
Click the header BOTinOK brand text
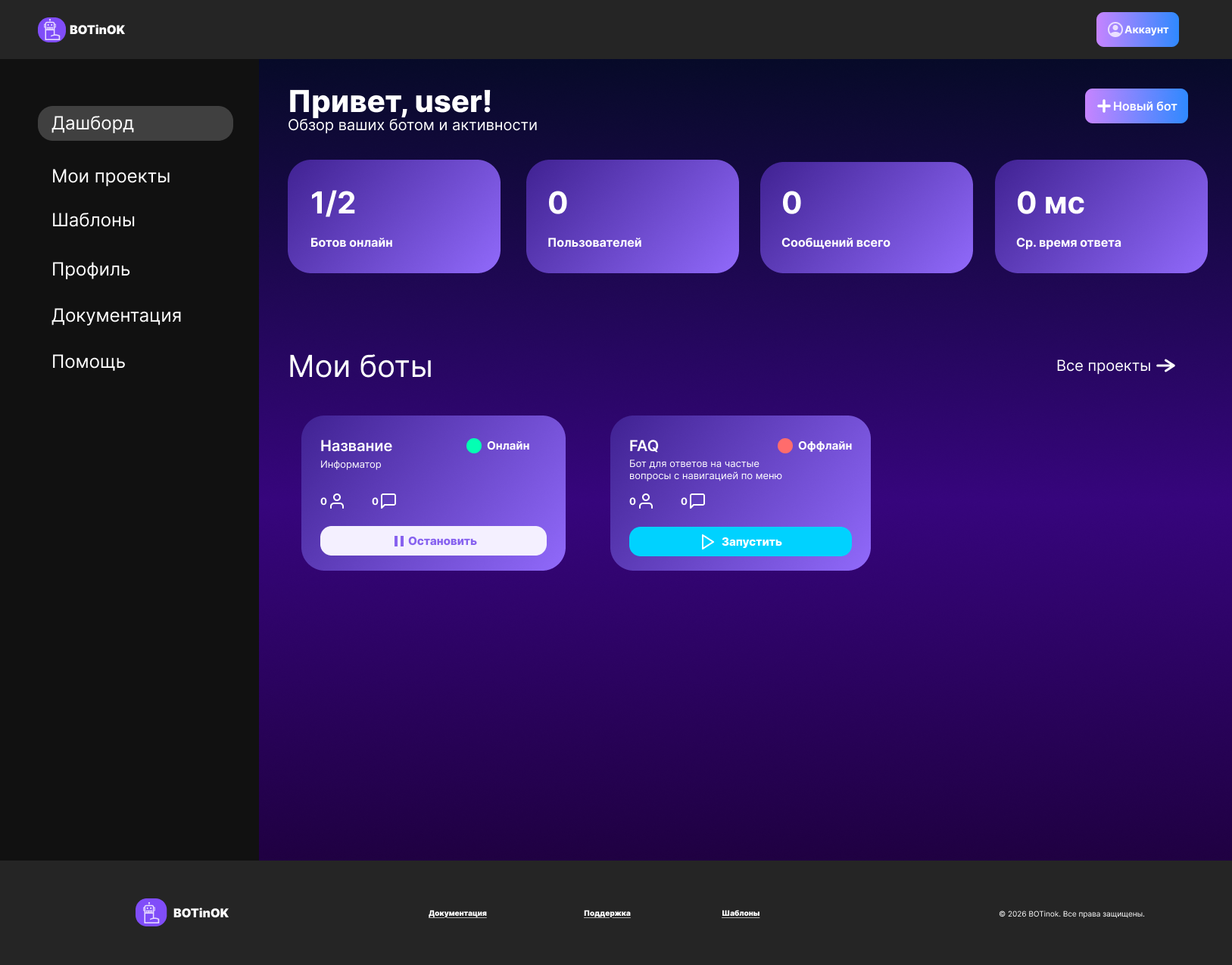click(97, 30)
